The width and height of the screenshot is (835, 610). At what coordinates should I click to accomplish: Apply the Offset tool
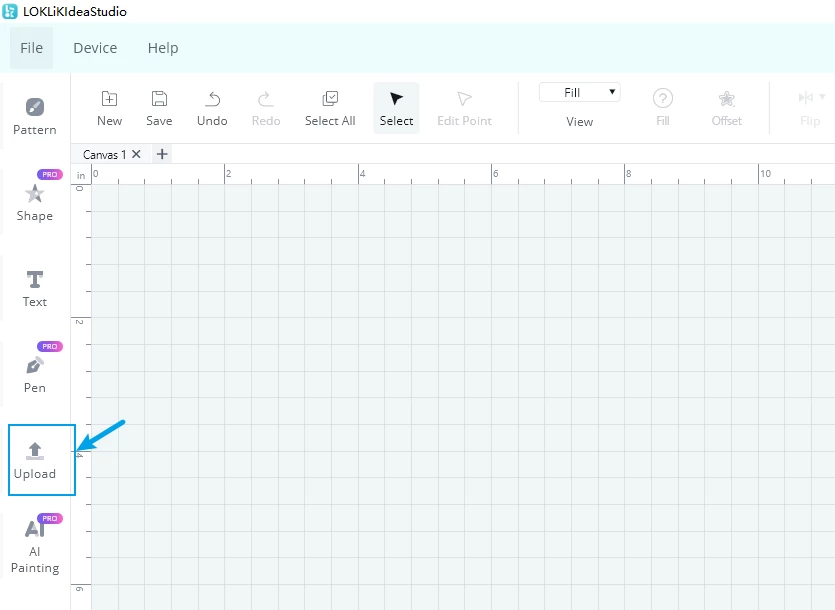pyautogui.click(x=726, y=108)
